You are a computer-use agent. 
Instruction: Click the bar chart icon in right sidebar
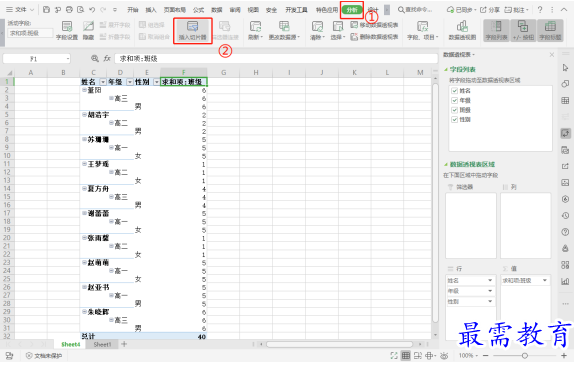coord(565,282)
